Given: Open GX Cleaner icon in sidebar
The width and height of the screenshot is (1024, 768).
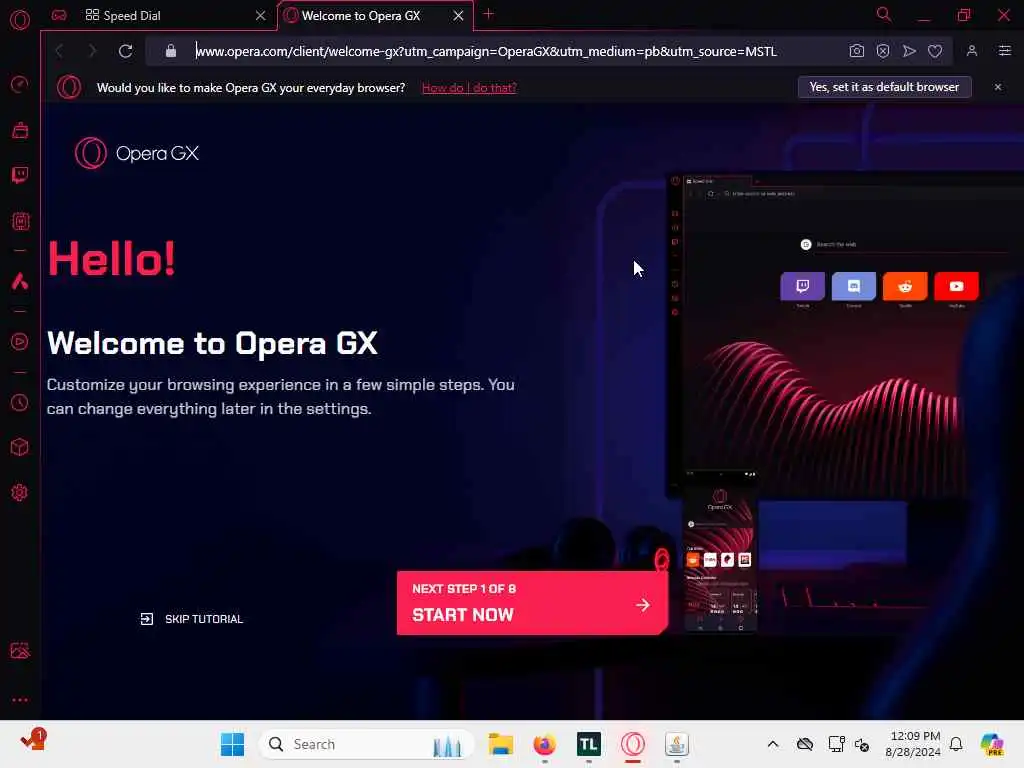Looking at the screenshot, I should point(20,130).
